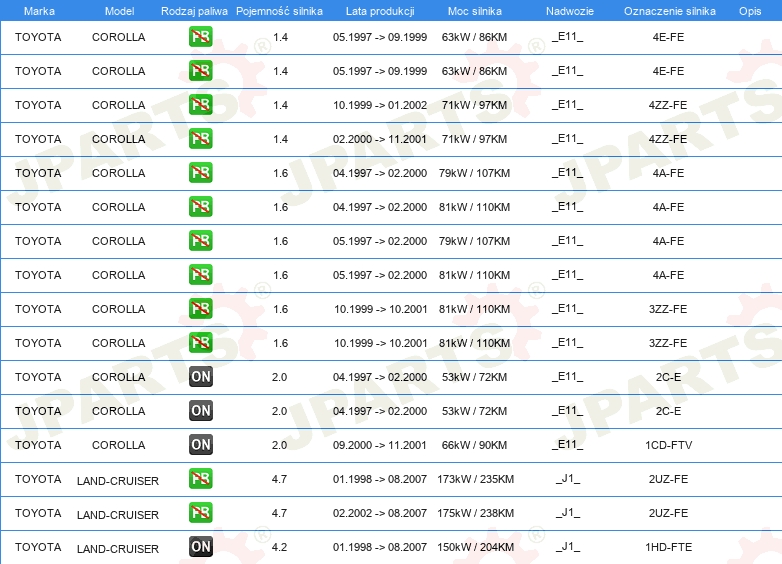This screenshot has width=782, height=564.
Task: Click the petrol icon in the 02.2000 -> 11.2001 row
Action: [200, 139]
